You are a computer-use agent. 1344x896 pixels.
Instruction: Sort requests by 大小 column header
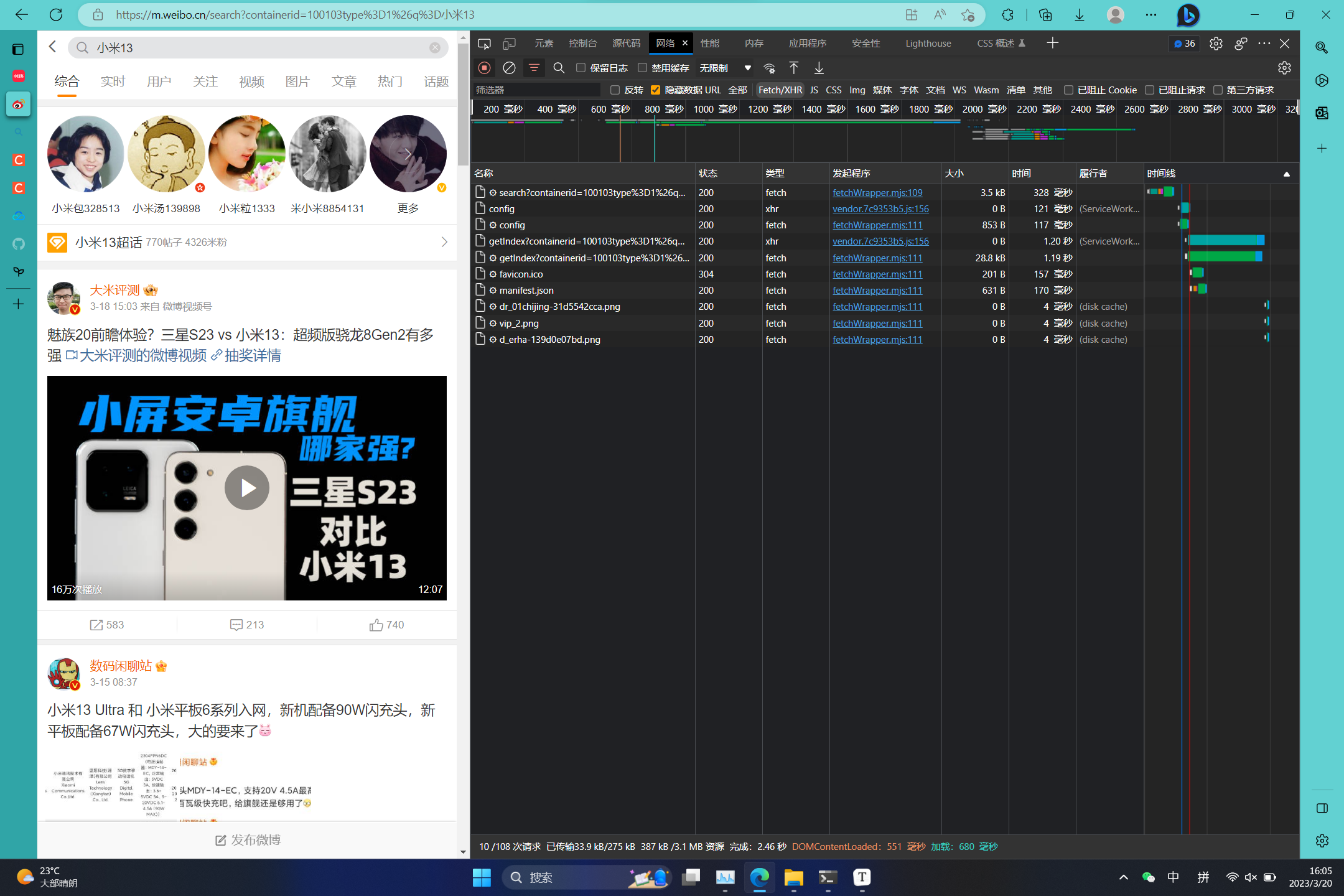pyautogui.click(x=974, y=174)
